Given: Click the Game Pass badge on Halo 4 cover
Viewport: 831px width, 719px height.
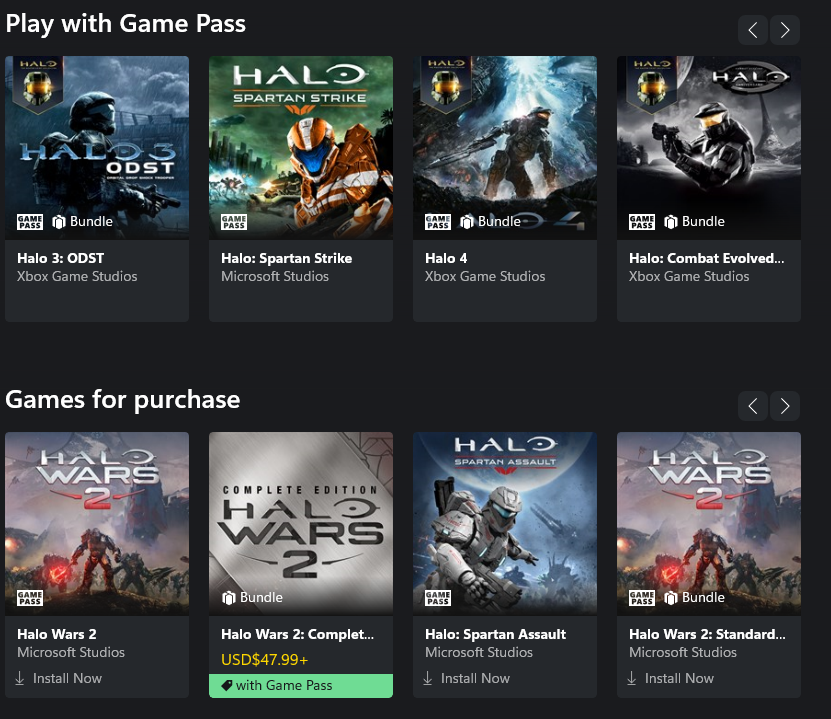Looking at the screenshot, I should pyautogui.click(x=438, y=222).
